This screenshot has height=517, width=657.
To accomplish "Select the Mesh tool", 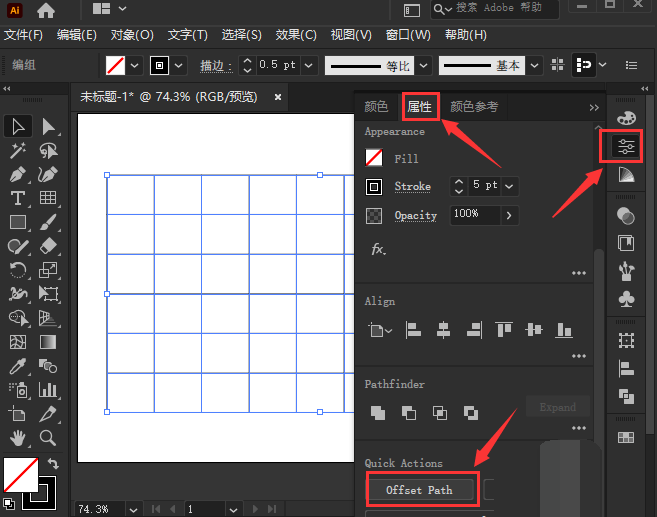I will pos(18,342).
